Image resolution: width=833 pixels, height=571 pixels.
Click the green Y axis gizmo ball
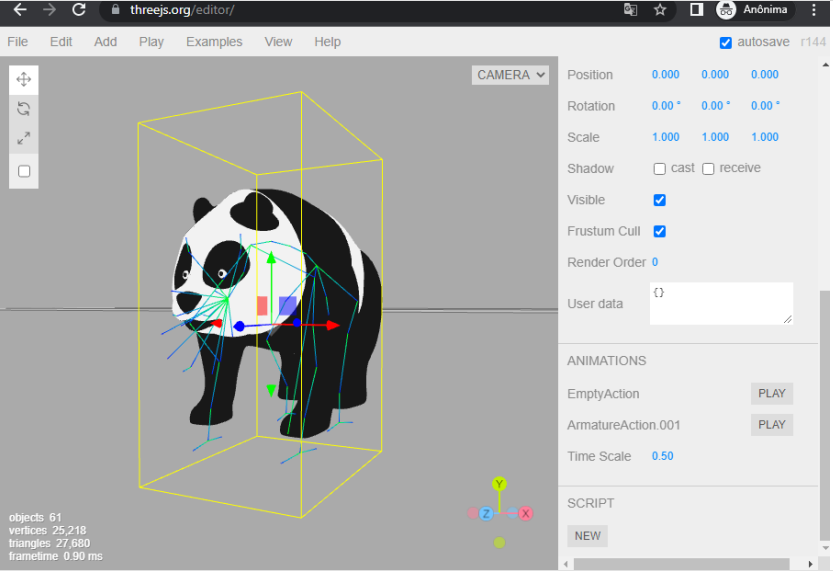click(x=499, y=485)
